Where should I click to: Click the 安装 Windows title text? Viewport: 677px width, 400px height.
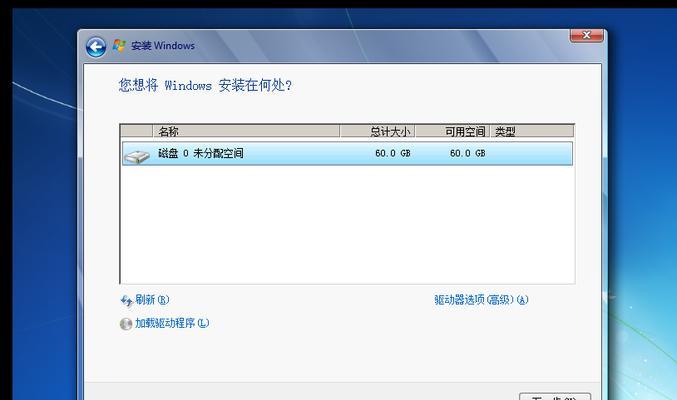pyautogui.click(x=163, y=45)
